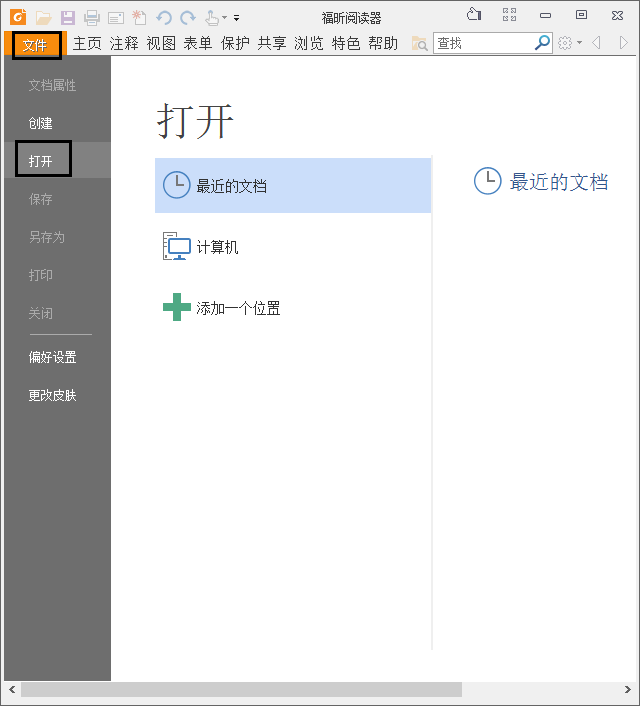The image size is (640, 706).
Task: Click the print icon in quick access toolbar
Action: [x=92, y=17]
